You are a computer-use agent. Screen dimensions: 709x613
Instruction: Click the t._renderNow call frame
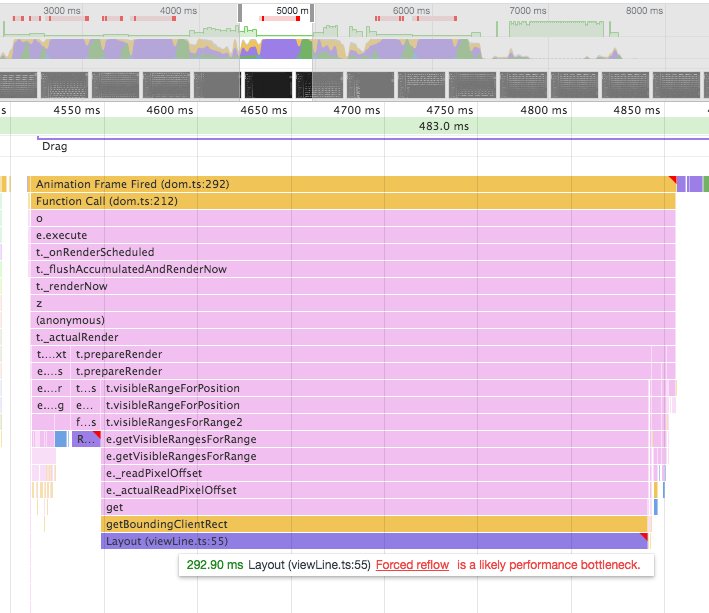pos(353,286)
